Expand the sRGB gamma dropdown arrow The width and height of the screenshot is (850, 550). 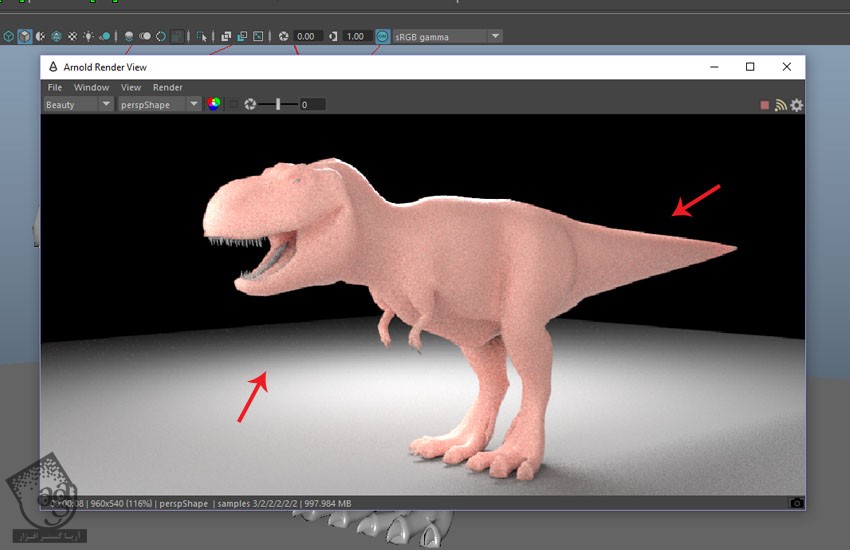pos(495,36)
